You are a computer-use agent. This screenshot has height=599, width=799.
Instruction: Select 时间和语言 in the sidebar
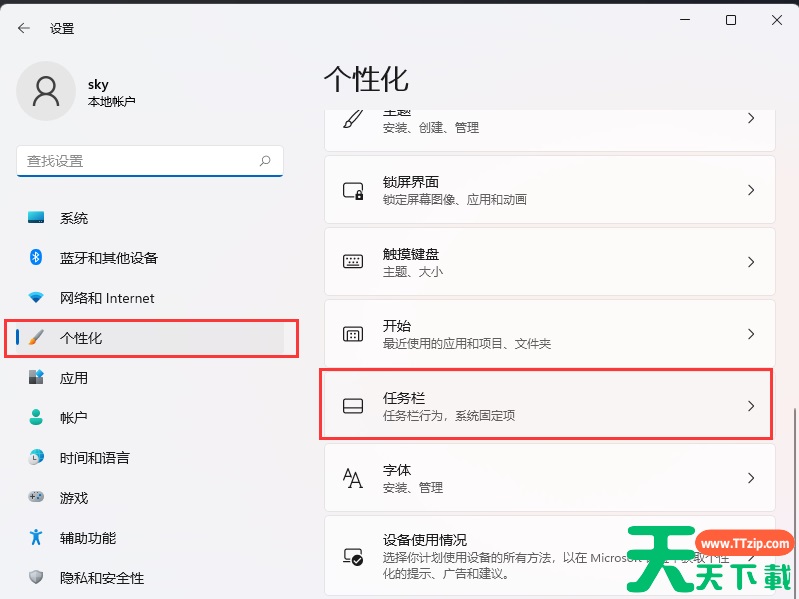click(x=150, y=457)
